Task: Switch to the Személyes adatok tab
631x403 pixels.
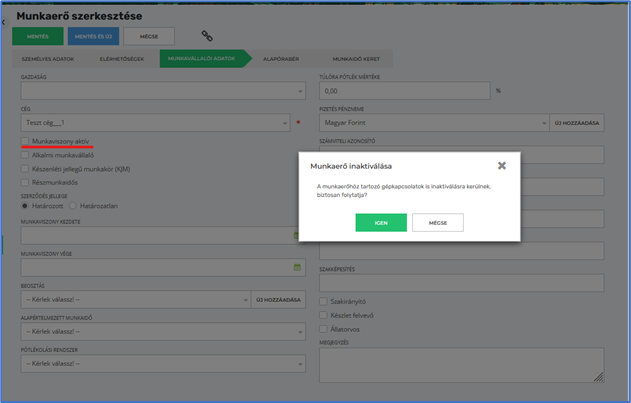Action: (48, 59)
